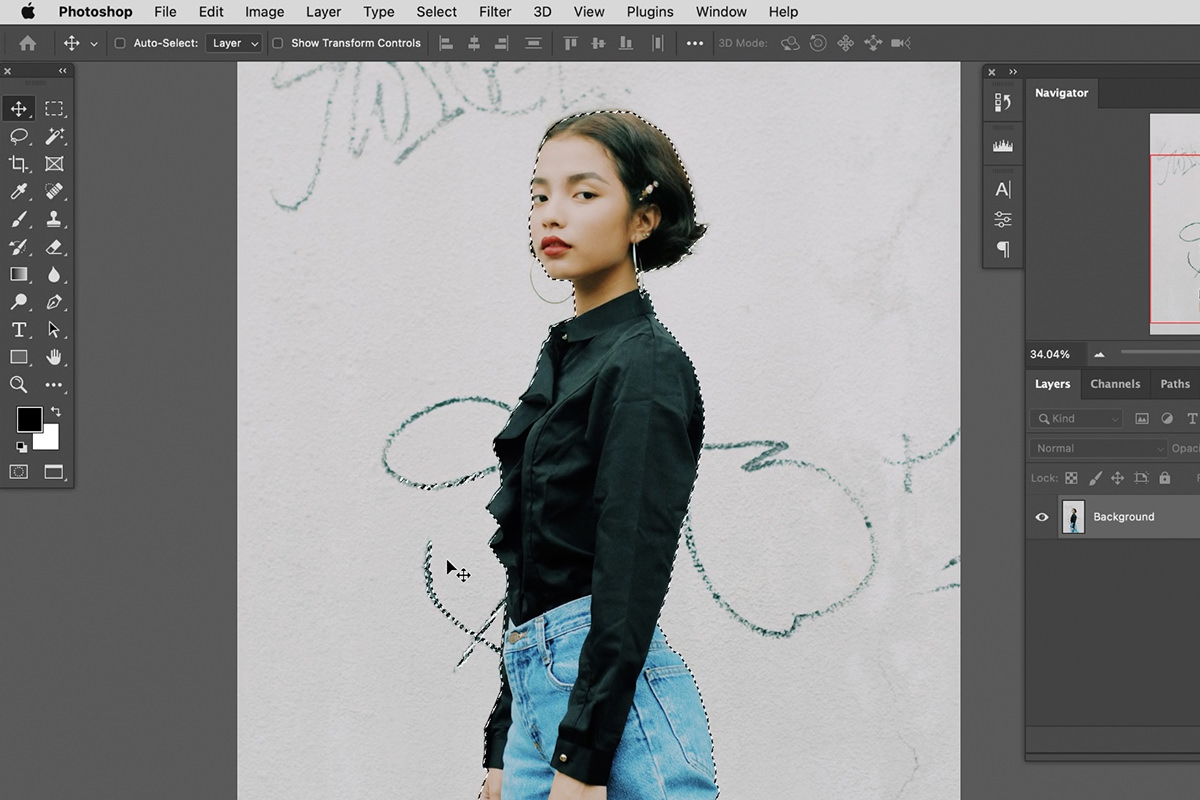Activate the Crop tool
Image resolution: width=1200 pixels, height=800 pixels.
tap(18, 163)
